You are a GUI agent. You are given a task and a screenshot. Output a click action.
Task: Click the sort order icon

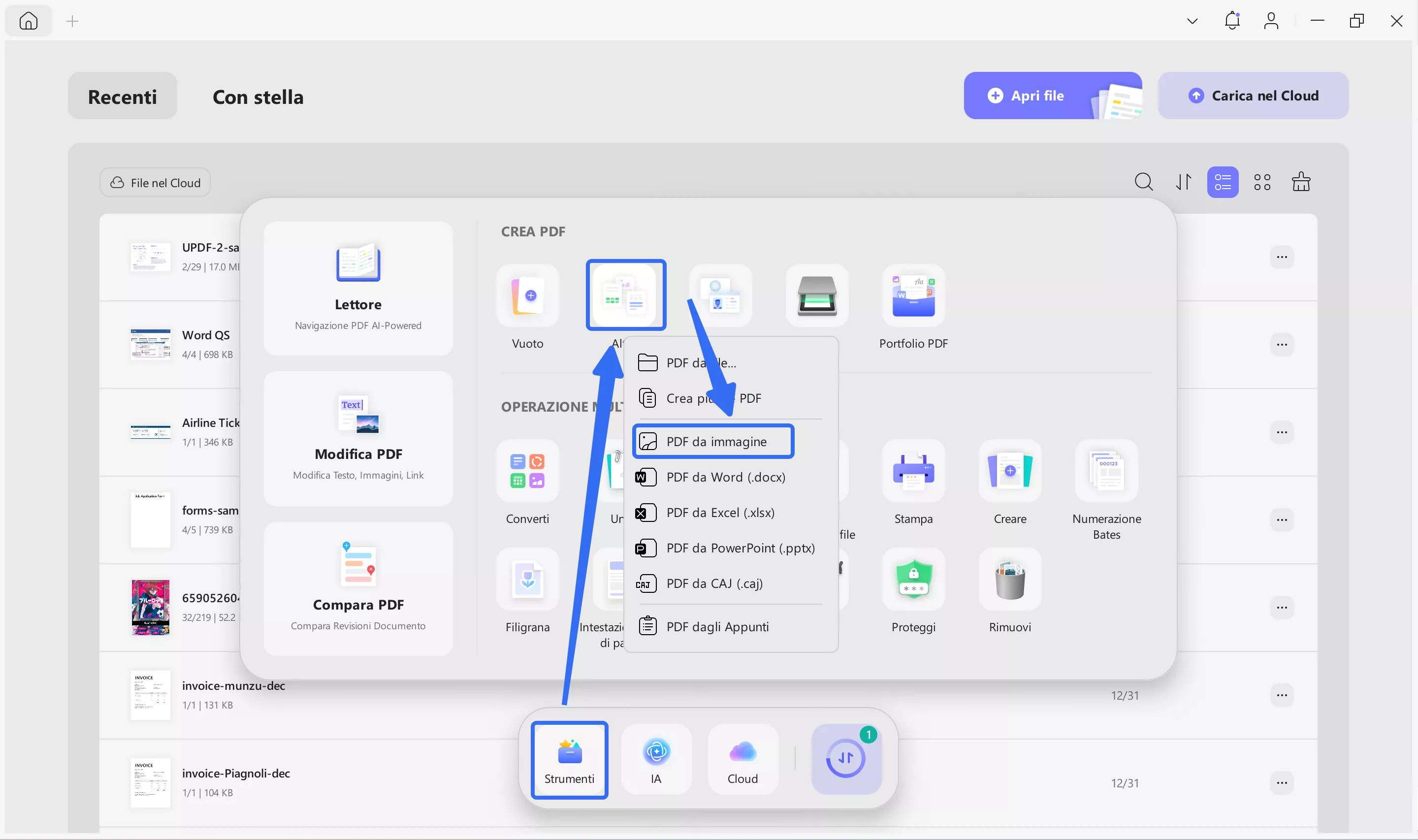[x=1183, y=182]
